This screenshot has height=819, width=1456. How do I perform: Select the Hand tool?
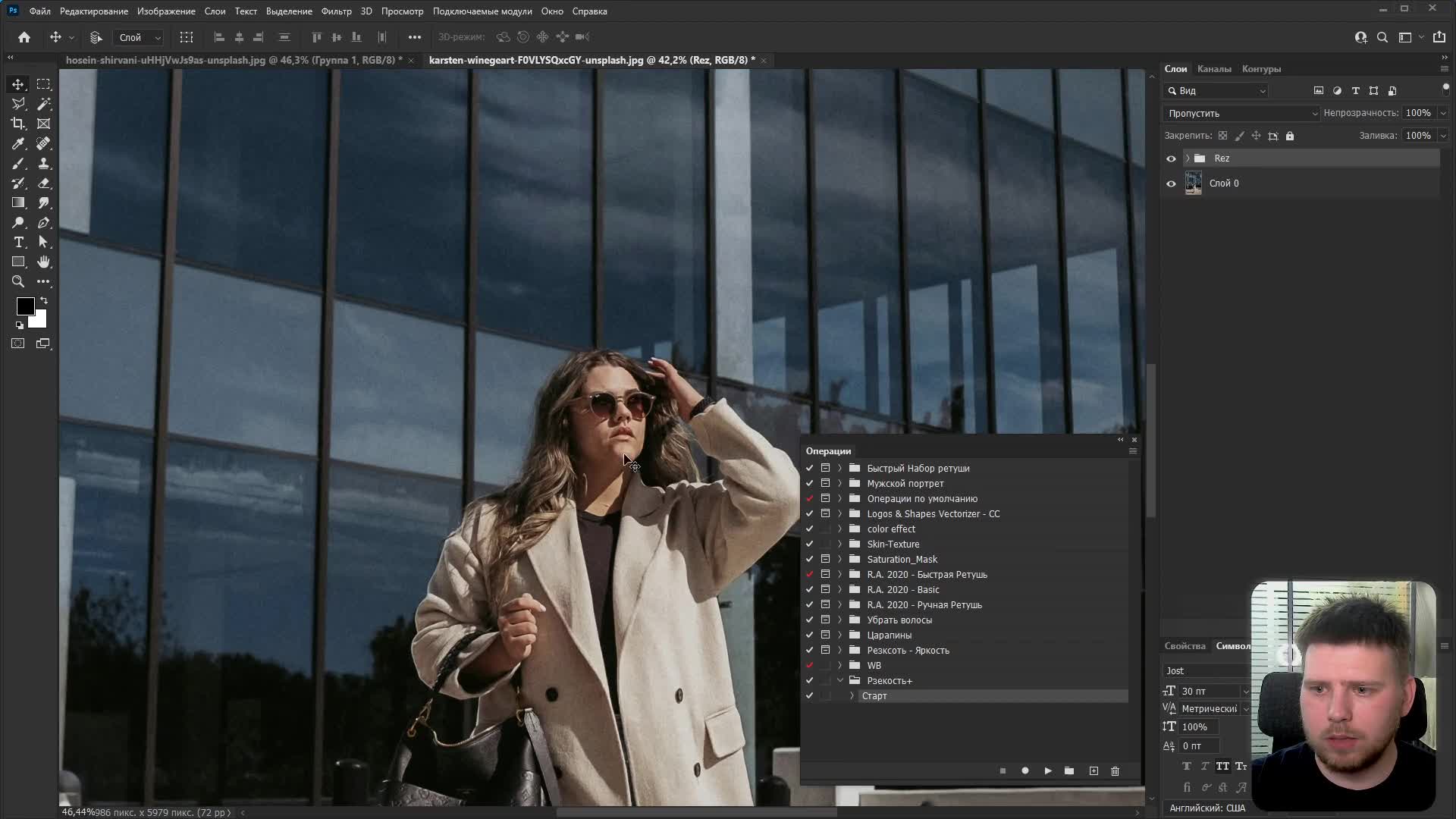coord(44,262)
